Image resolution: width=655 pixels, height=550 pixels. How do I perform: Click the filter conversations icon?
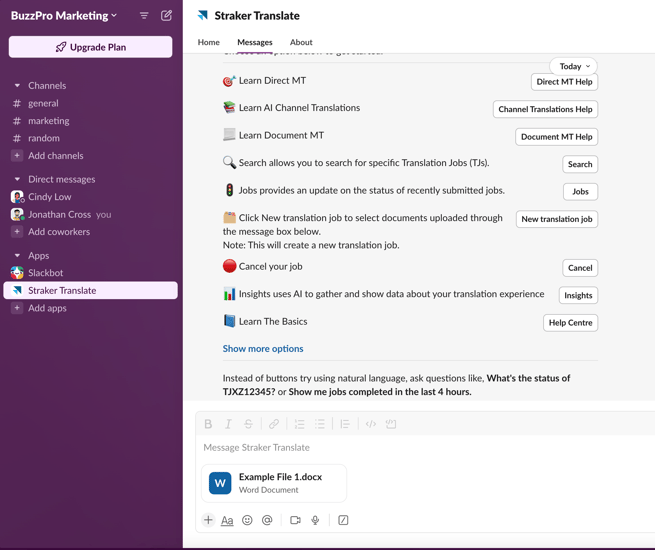(x=144, y=16)
